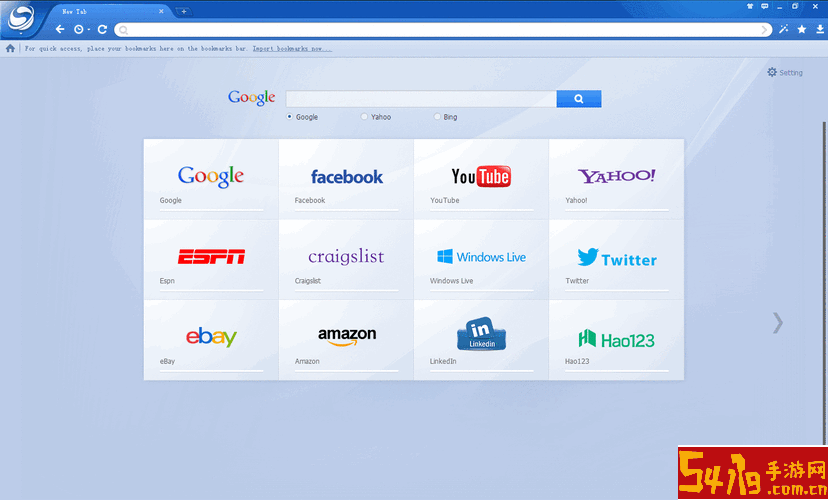Click Import bookmarks now link
The image size is (828, 500).
point(292,49)
